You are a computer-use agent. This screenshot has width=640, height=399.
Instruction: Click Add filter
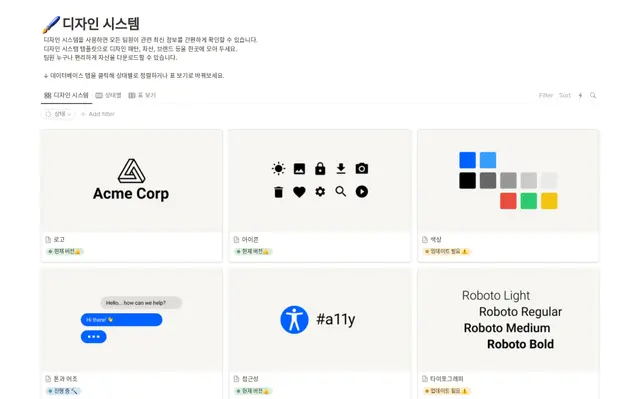[x=98, y=114]
